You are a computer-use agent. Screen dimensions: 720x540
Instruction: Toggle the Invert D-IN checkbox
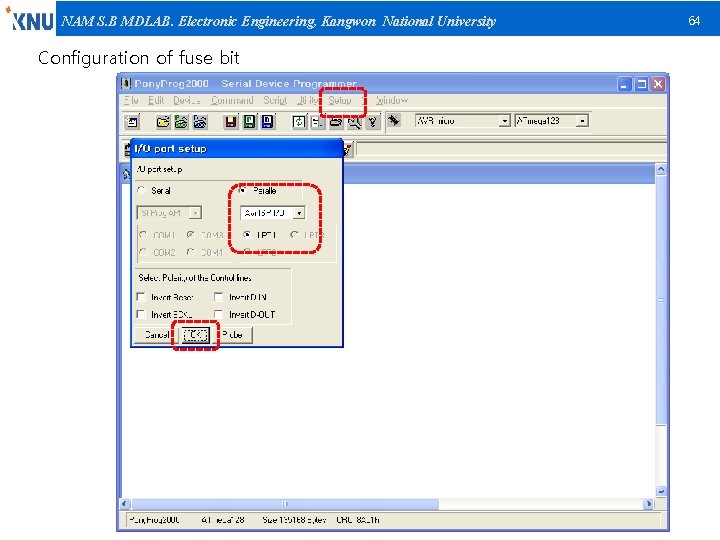point(219,297)
